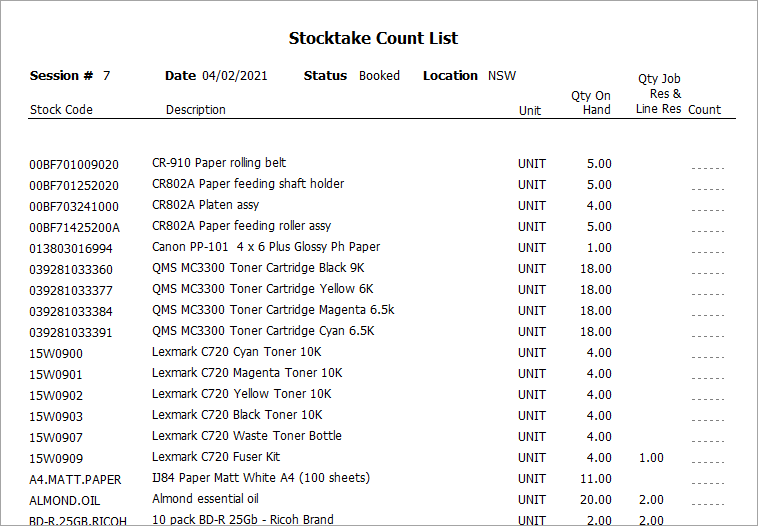The width and height of the screenshot is (758, 526).
Task: Click the date value 04/02/2021
Action: 234,76
